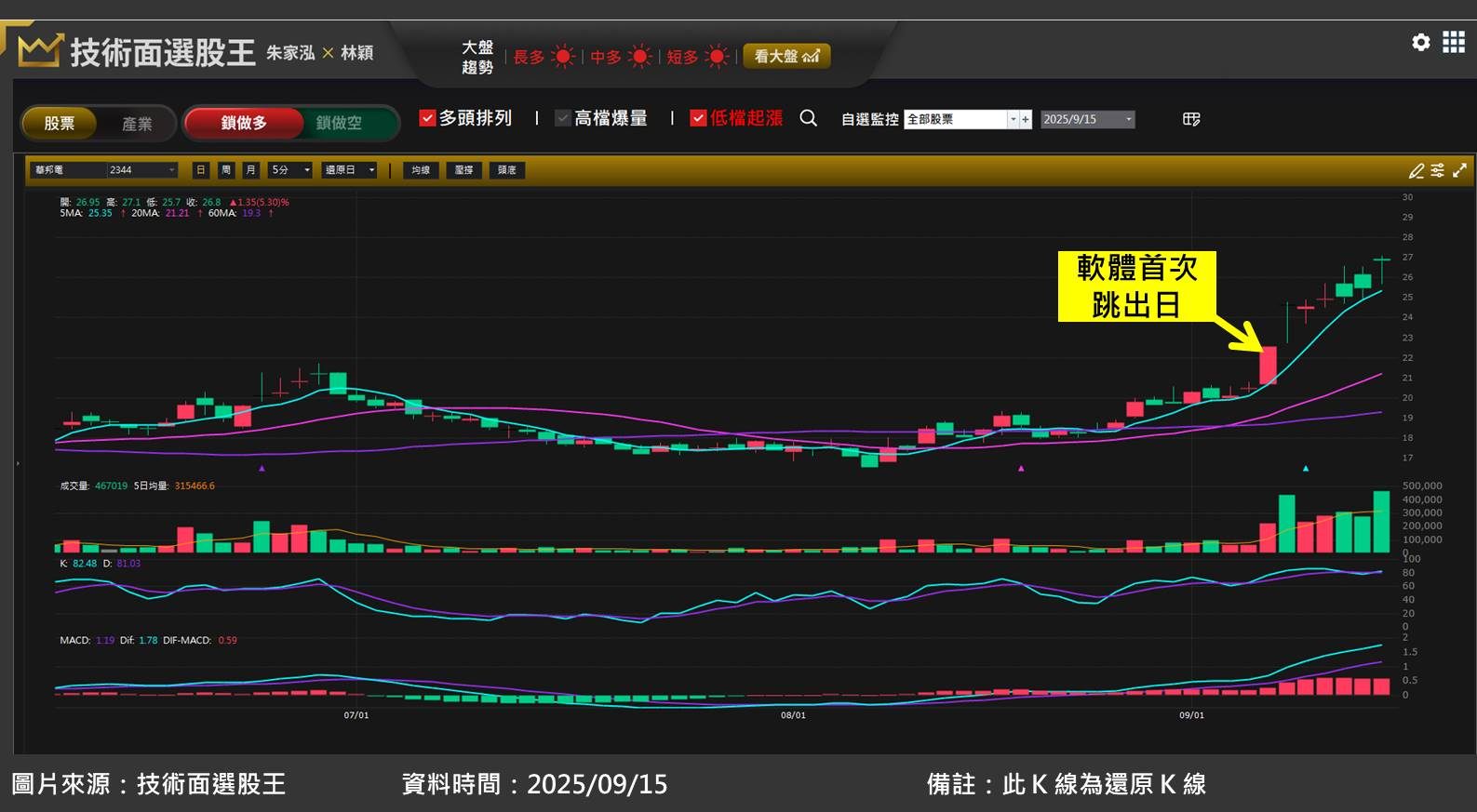Click the 看大盤 button
The width and height of the screenshot is (1477, 812).
point(786,57)
